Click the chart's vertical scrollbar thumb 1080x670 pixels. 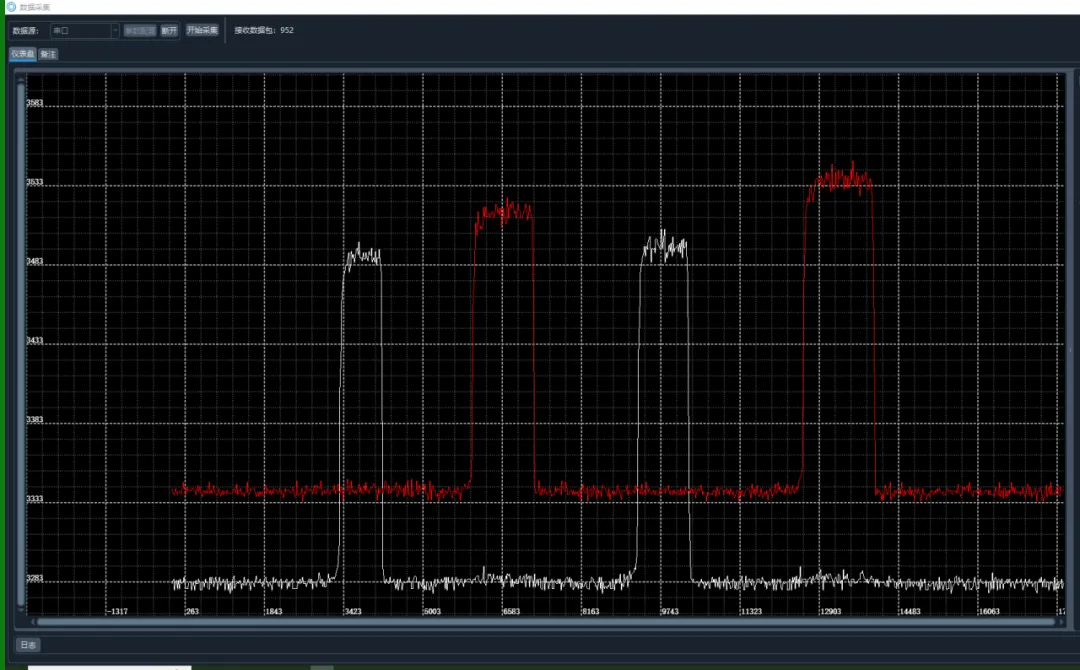[x=21, y=340]
